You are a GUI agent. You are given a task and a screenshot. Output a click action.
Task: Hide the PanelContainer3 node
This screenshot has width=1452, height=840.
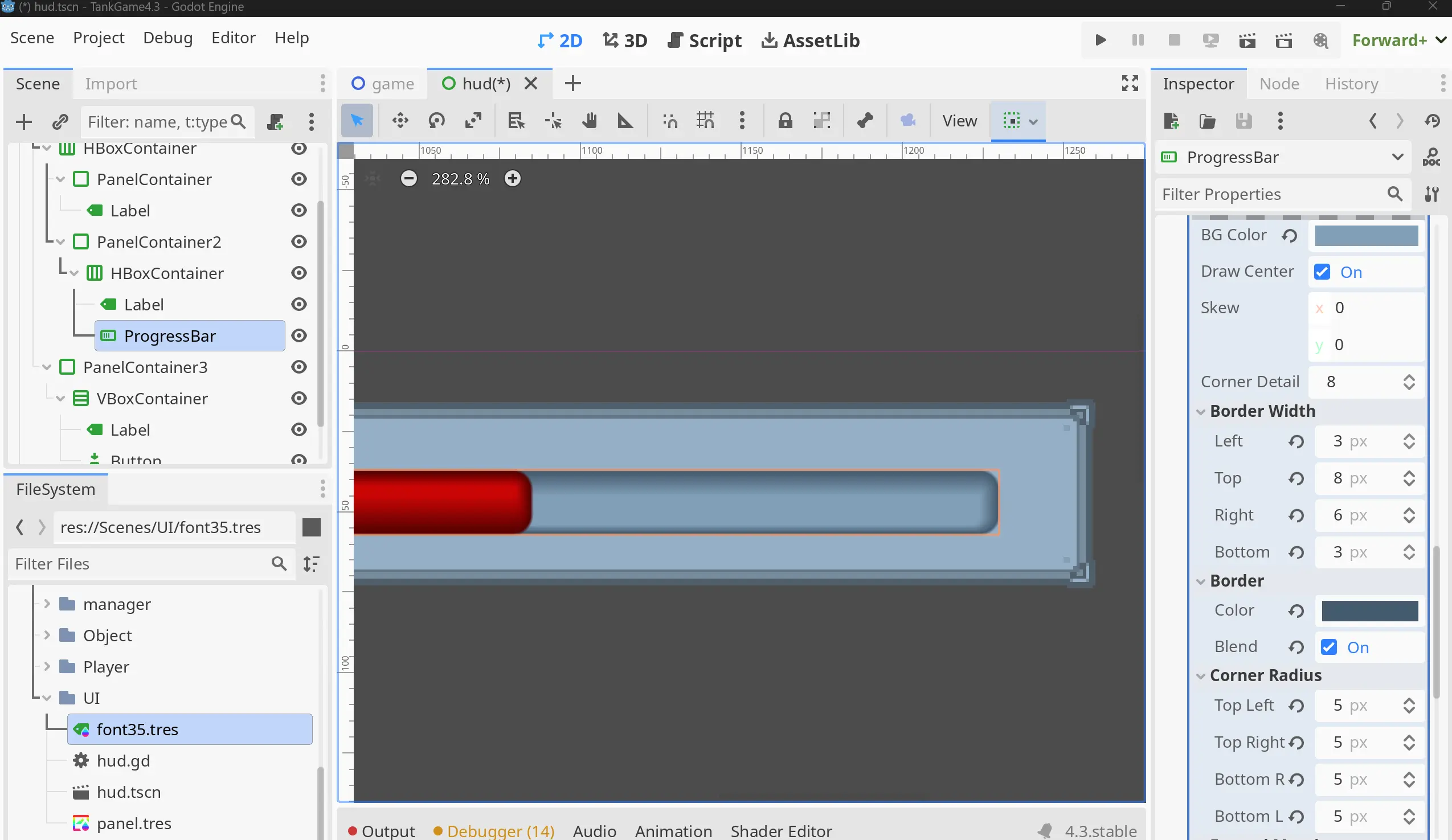pyautogui.click(x=298, y=367)
